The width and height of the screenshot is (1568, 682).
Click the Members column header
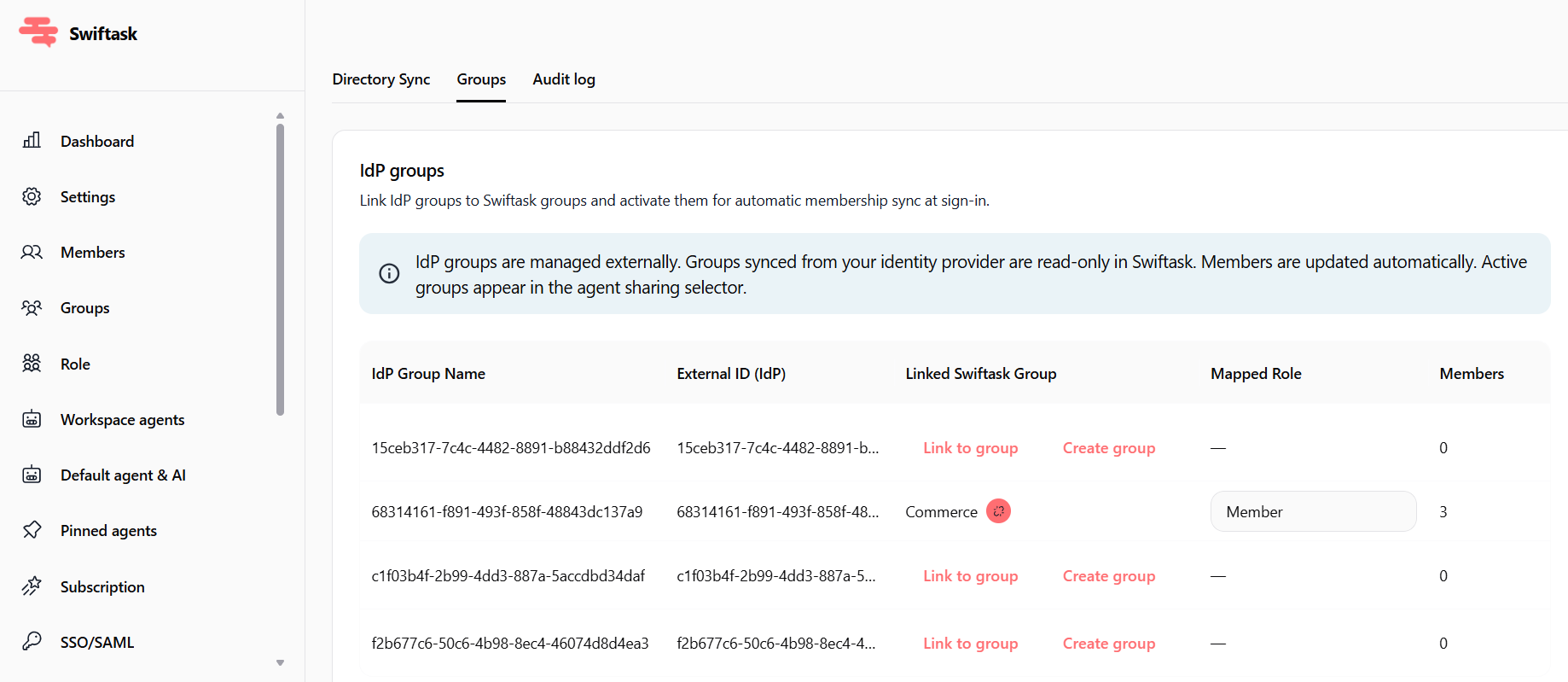(1472, 373)
